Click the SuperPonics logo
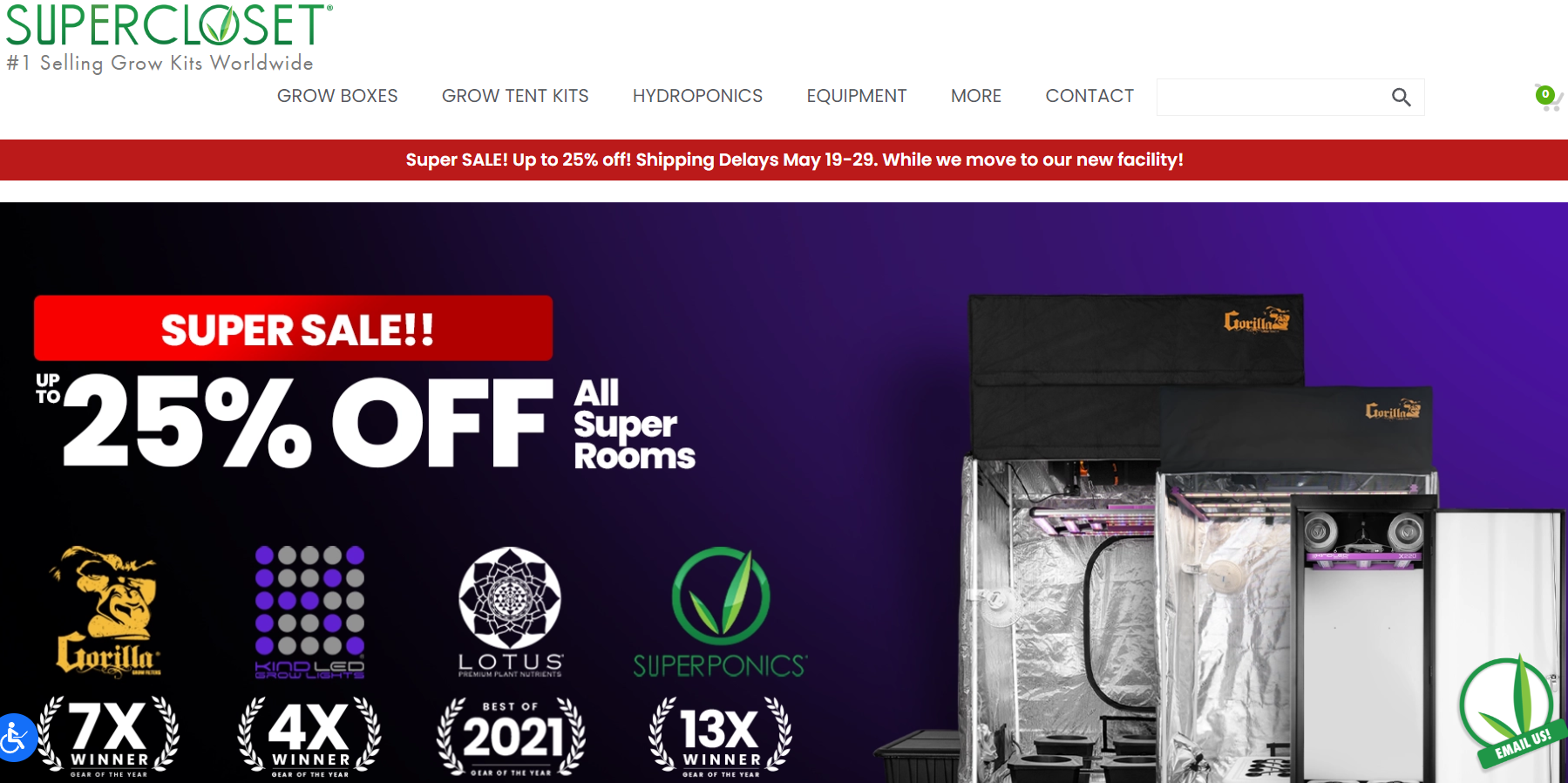Viewport: 1568px width, 783px height. (x=720, y=612)
